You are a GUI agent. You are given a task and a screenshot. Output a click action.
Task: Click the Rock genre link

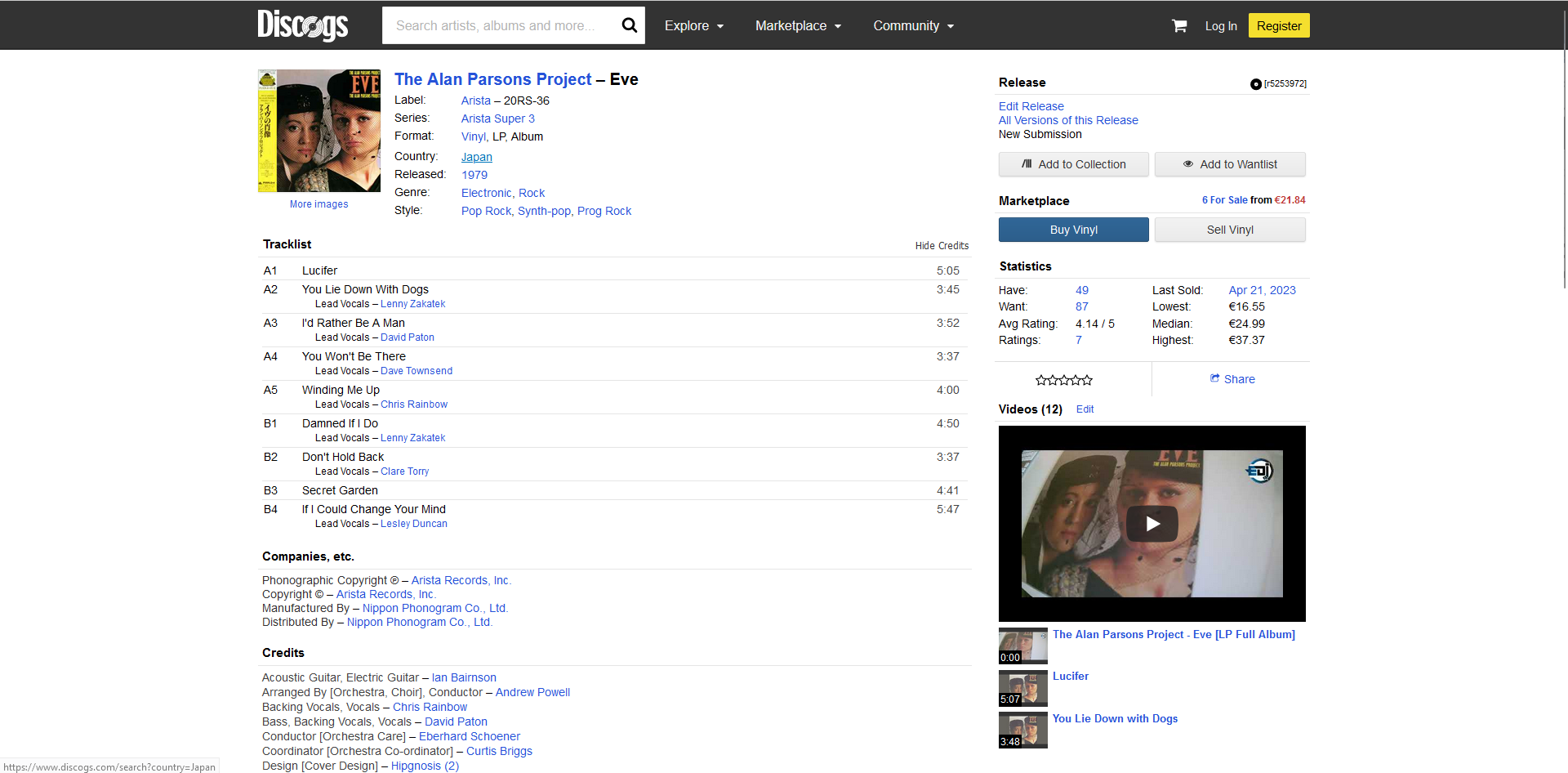532,193
